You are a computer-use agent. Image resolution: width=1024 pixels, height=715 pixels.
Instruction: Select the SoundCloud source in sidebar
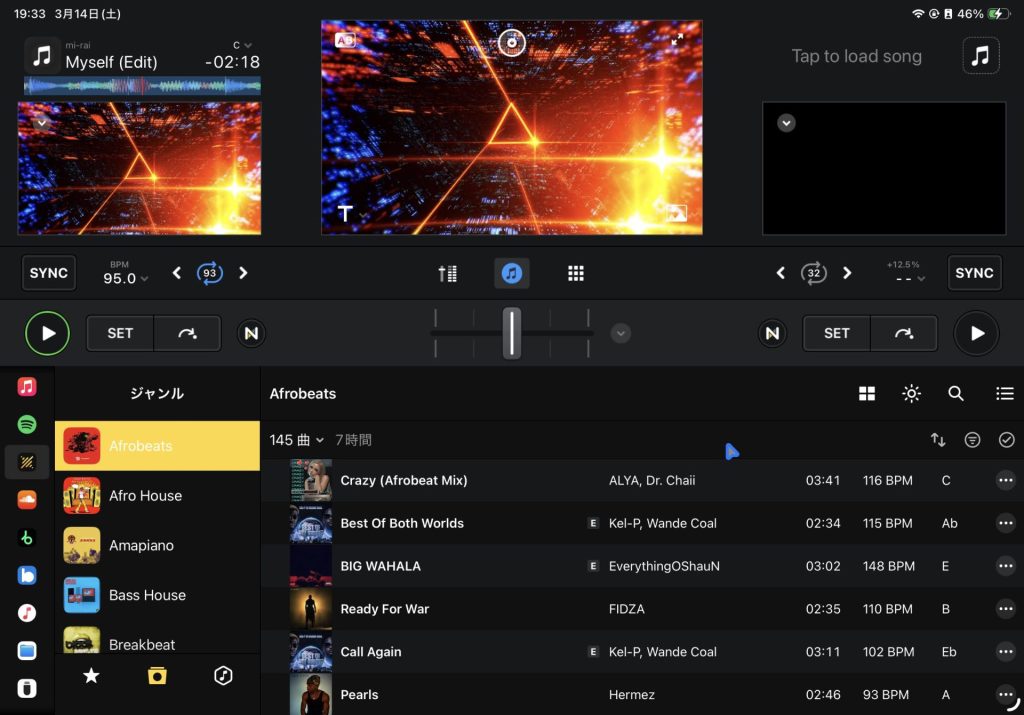pyautogui.click(x=27, y=499)
